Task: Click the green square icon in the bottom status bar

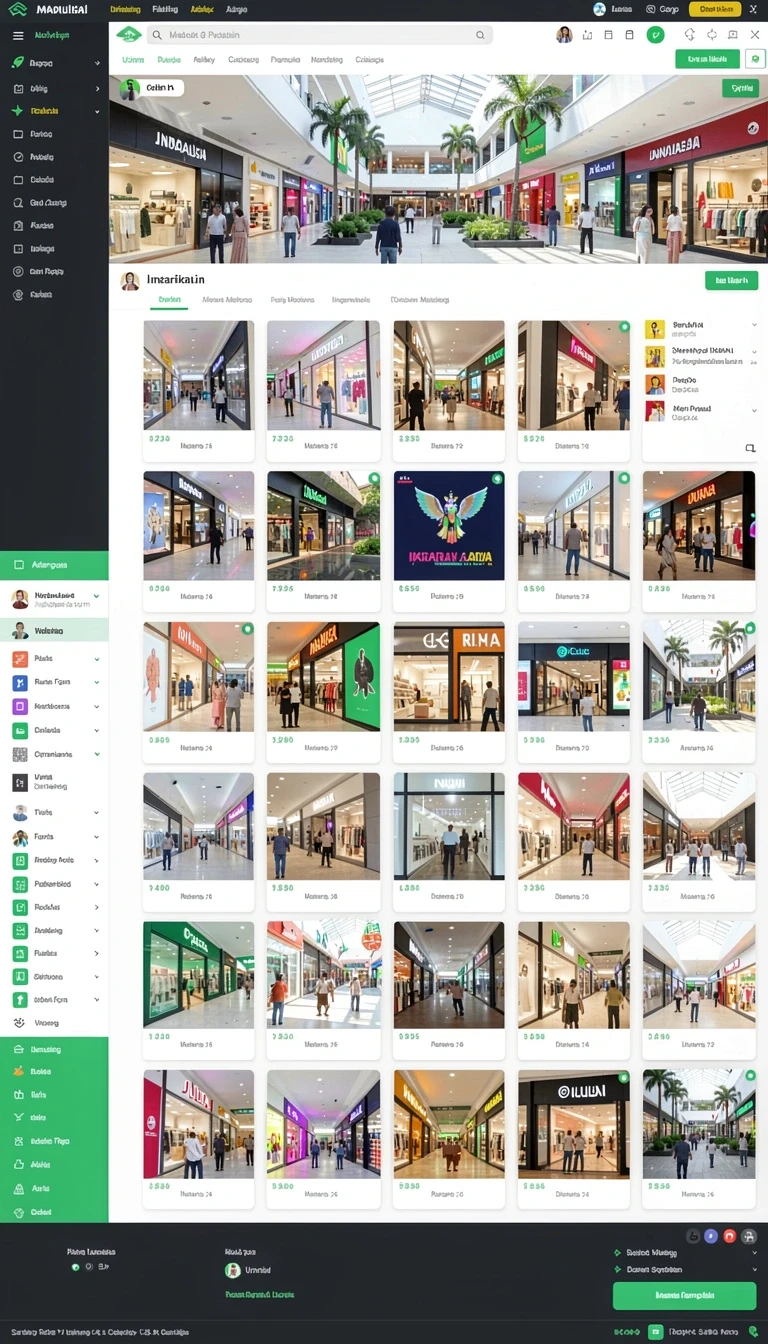Action: click(655, 1332)
